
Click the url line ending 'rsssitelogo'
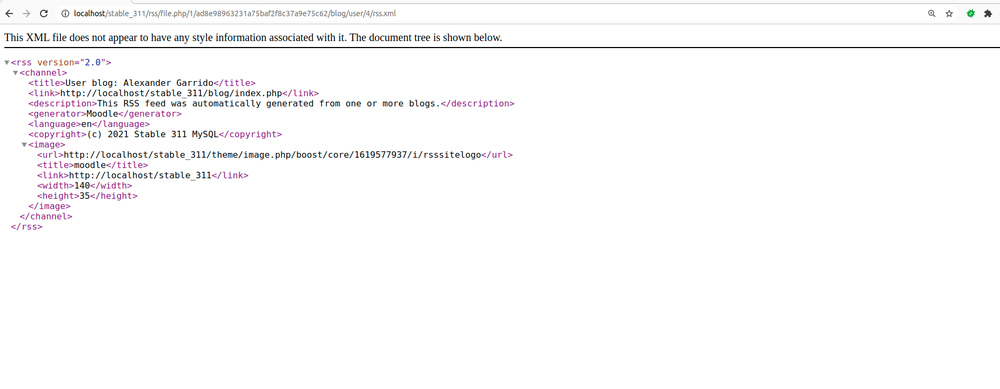coord(275,155)
